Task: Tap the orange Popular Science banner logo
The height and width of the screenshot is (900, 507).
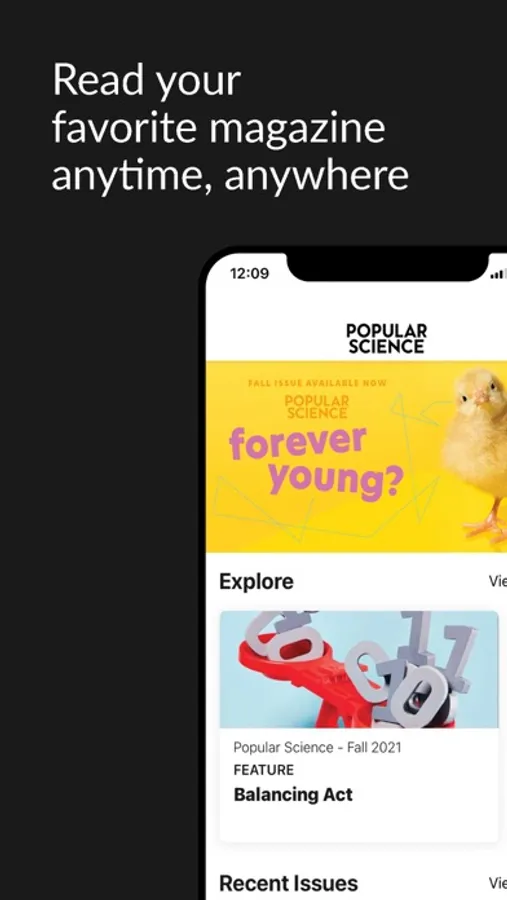Action: pyautogui.click(x=316, y=407)
